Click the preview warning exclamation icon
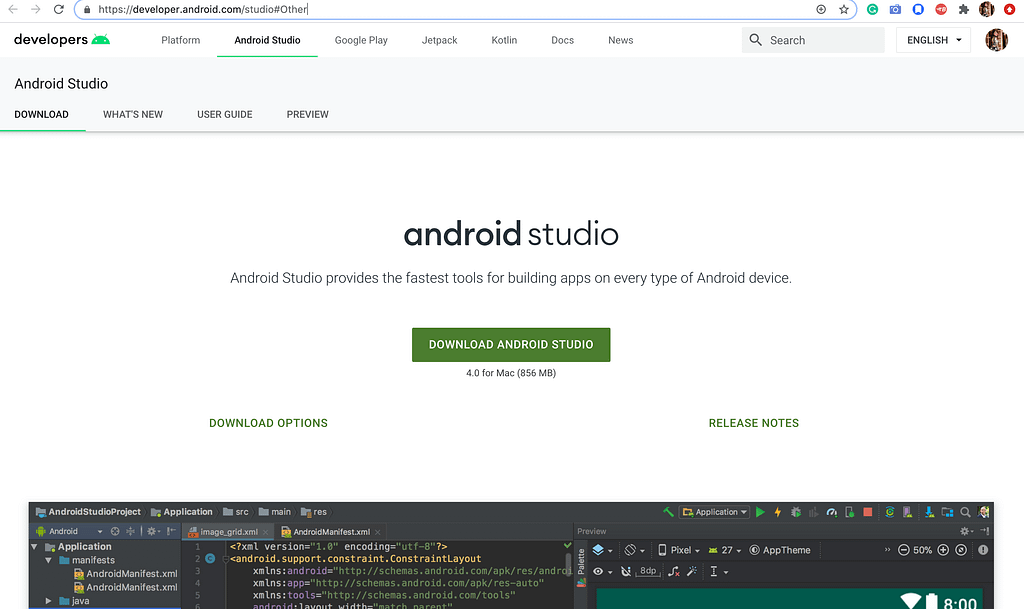Viewport: 1024px width, 609px height. [x=984, y=550]
